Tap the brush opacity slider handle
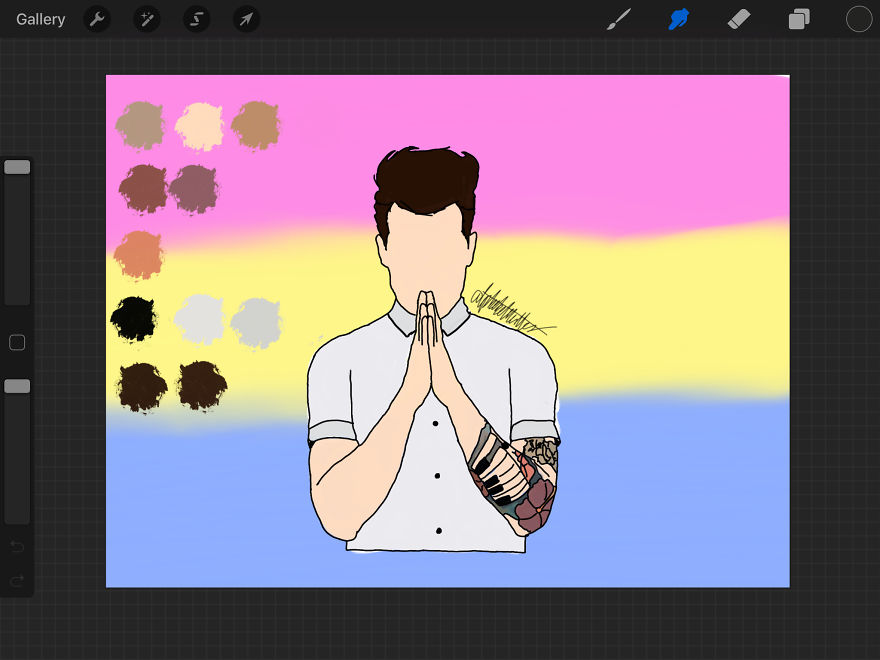This screenshot has width=880, height=660. point(17,385)
